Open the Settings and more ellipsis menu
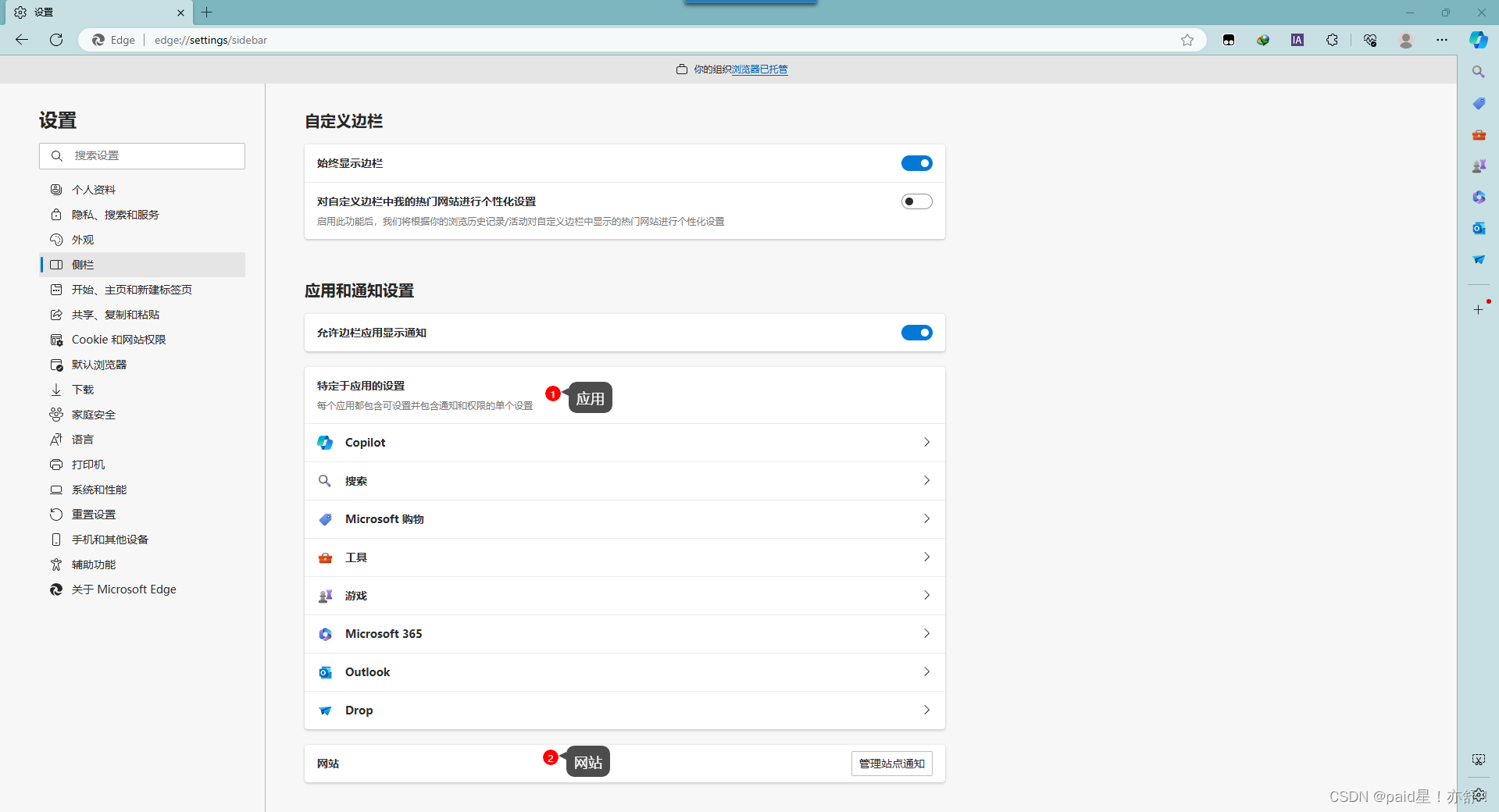 pyautogui.click(x=1442, y=40)
